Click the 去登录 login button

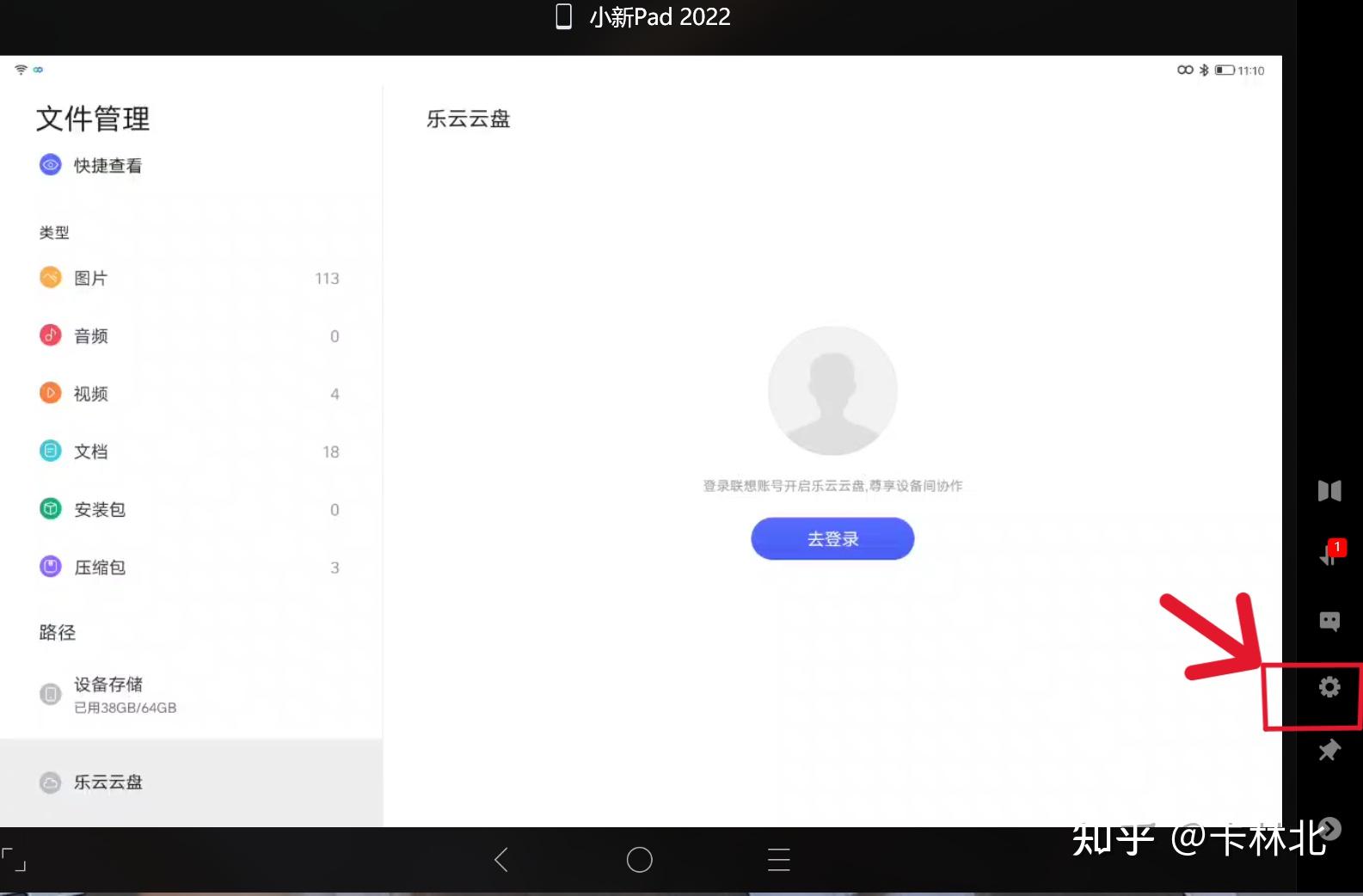(832, 538)
